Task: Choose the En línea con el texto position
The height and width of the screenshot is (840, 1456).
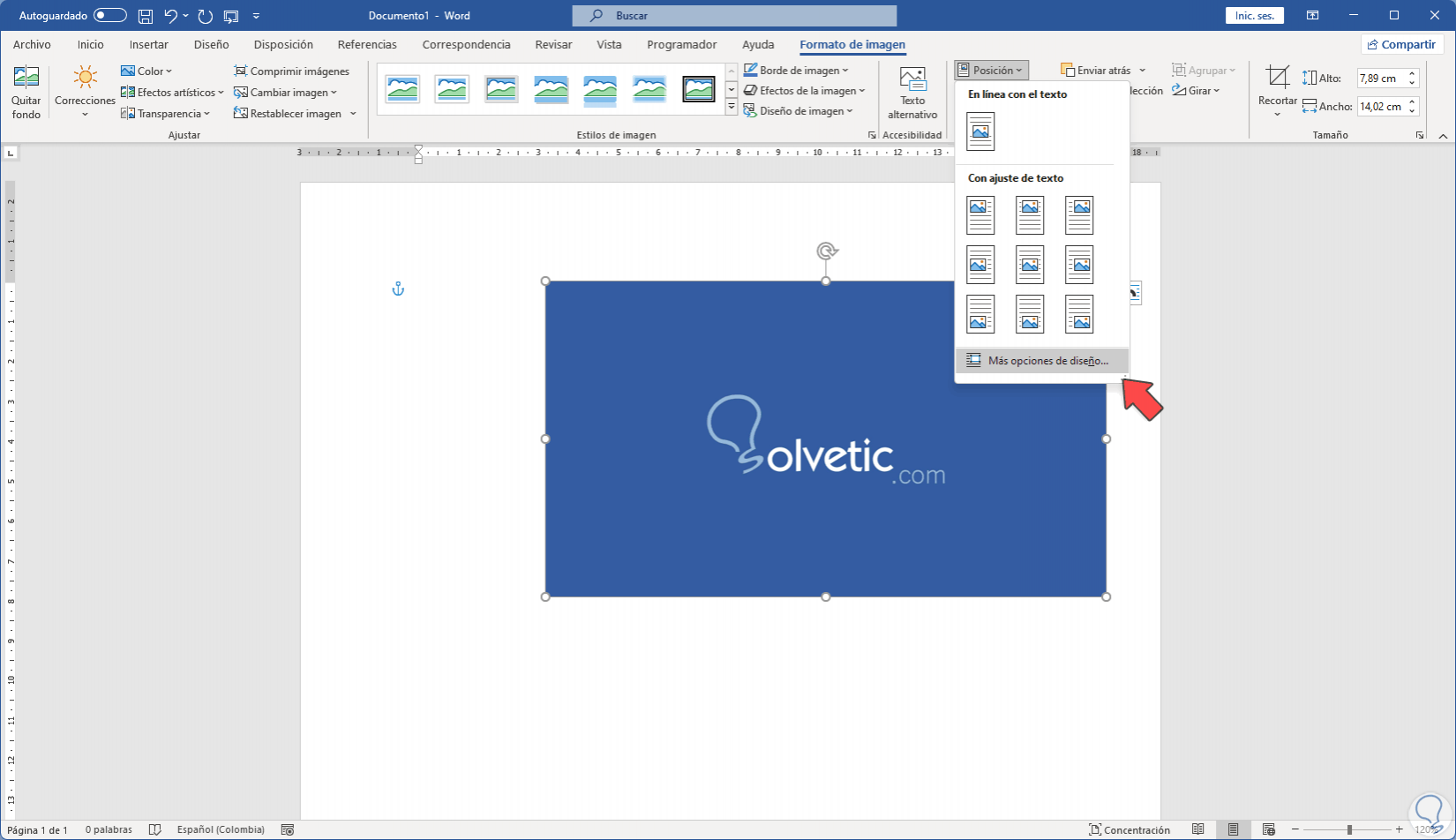Action: (980, 131)
